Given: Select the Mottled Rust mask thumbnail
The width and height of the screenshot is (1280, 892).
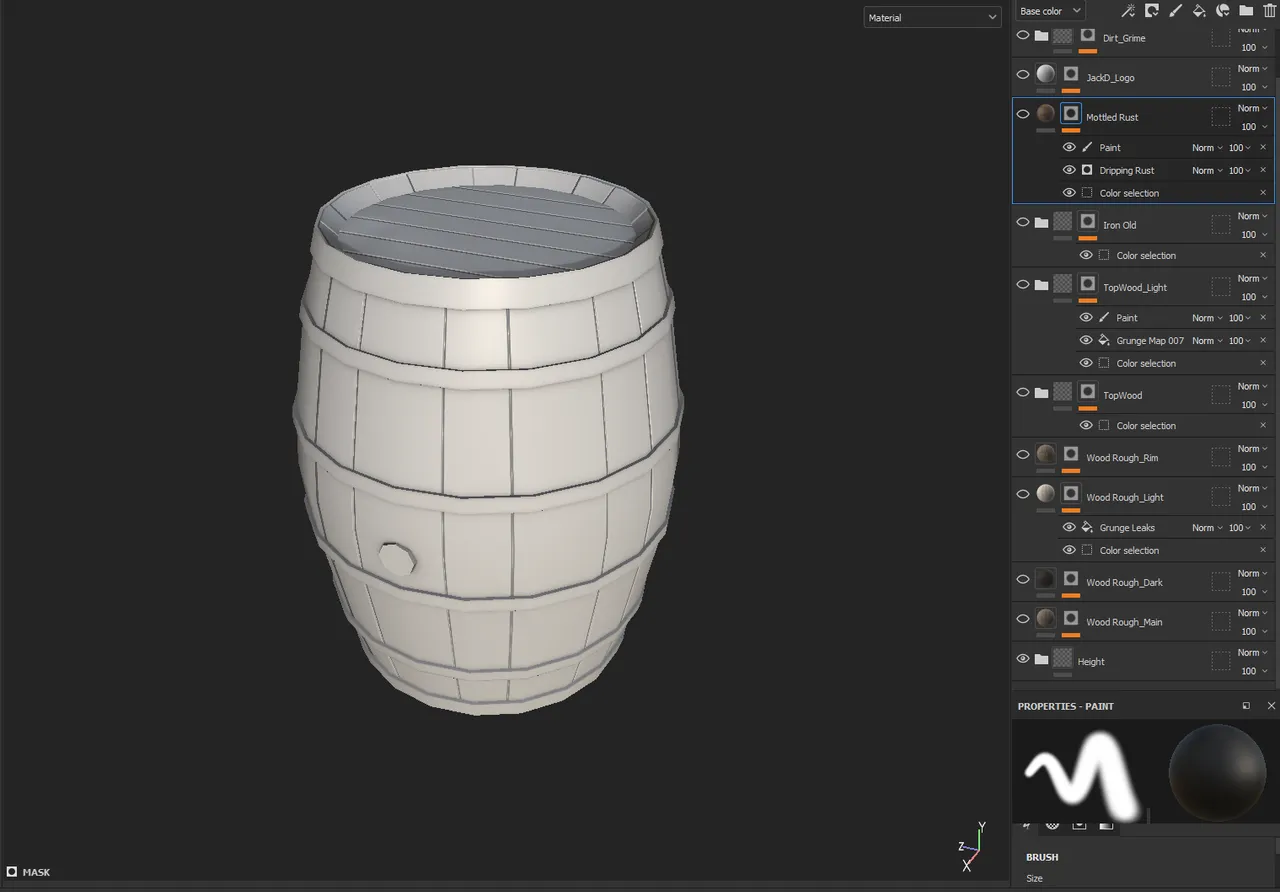Looking at the screenshot, I should [1071, 114].
